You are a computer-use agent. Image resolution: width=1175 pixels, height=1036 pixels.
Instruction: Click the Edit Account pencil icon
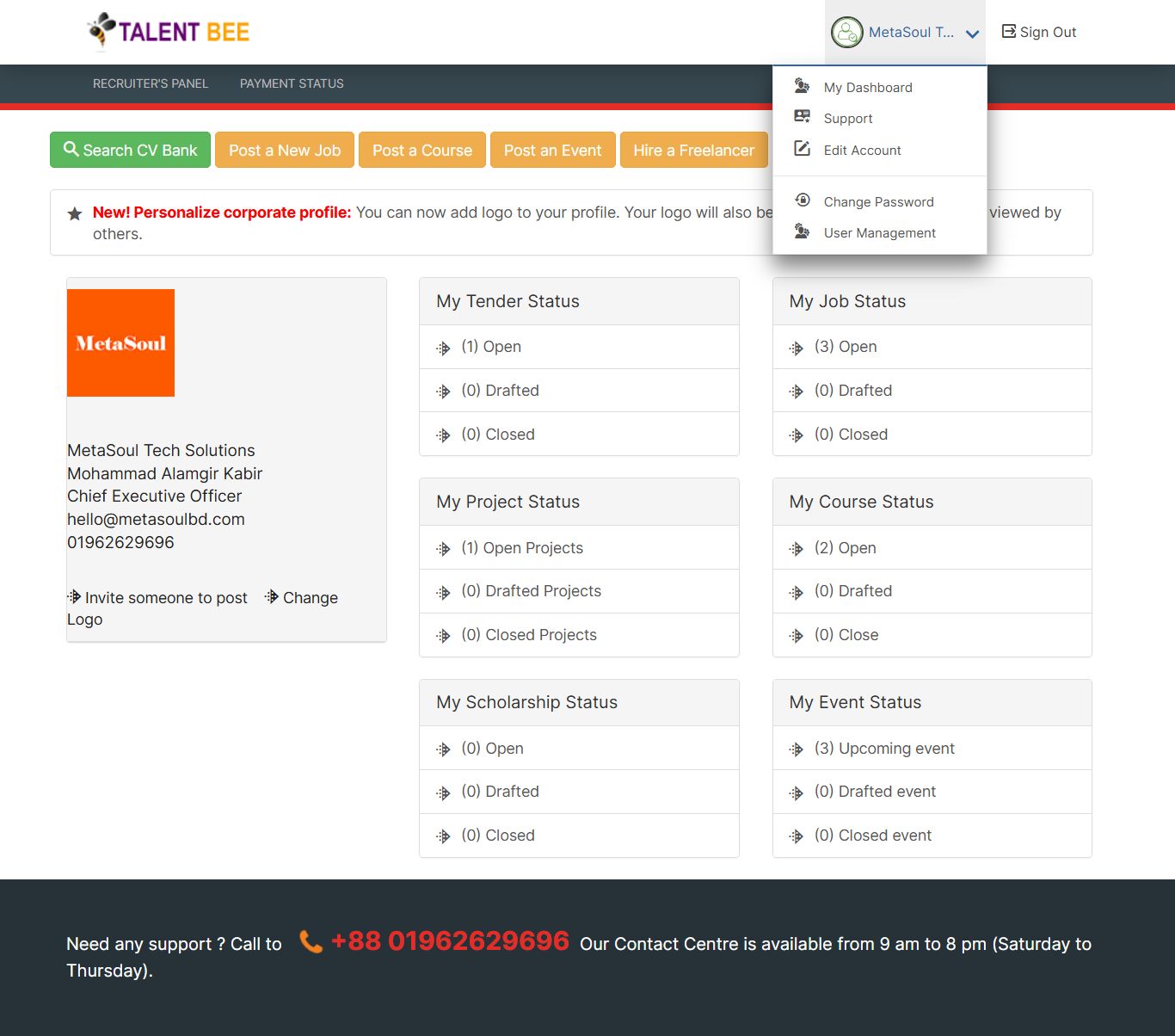802,148
